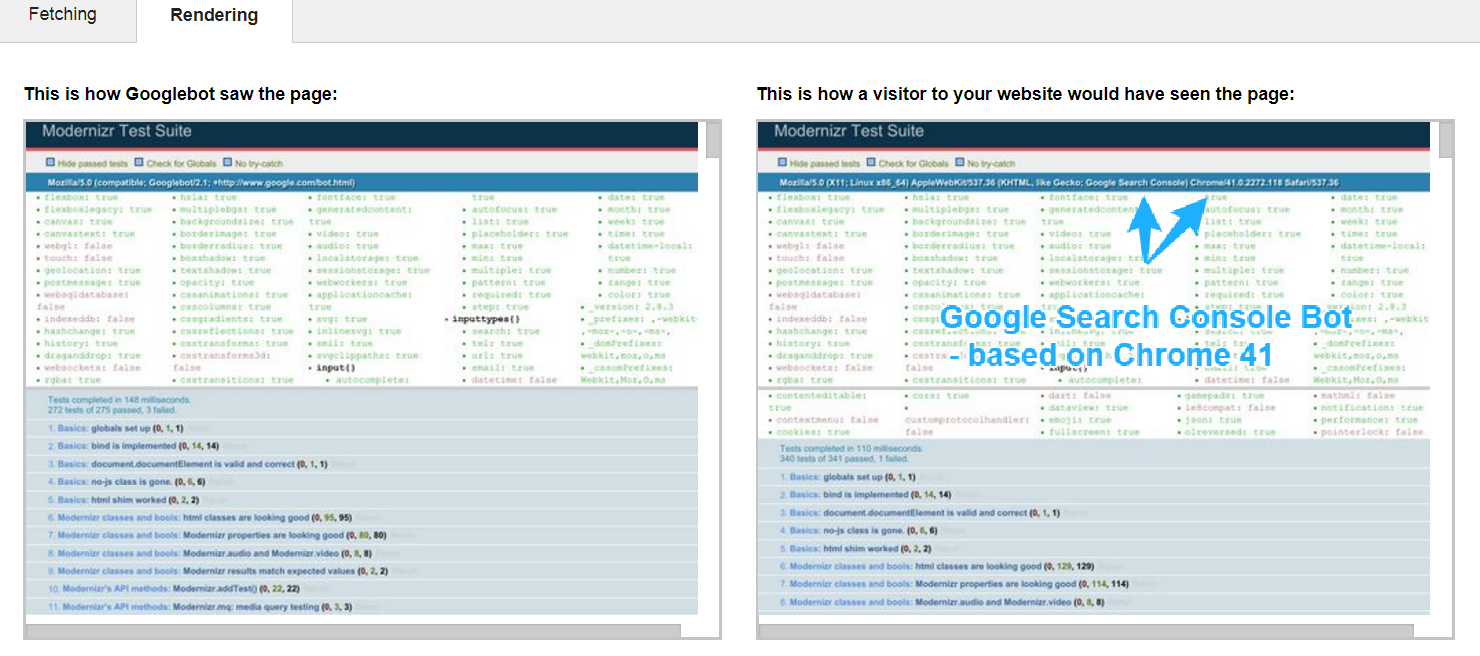Select the Rendering tab

click(x=214, y=16)
